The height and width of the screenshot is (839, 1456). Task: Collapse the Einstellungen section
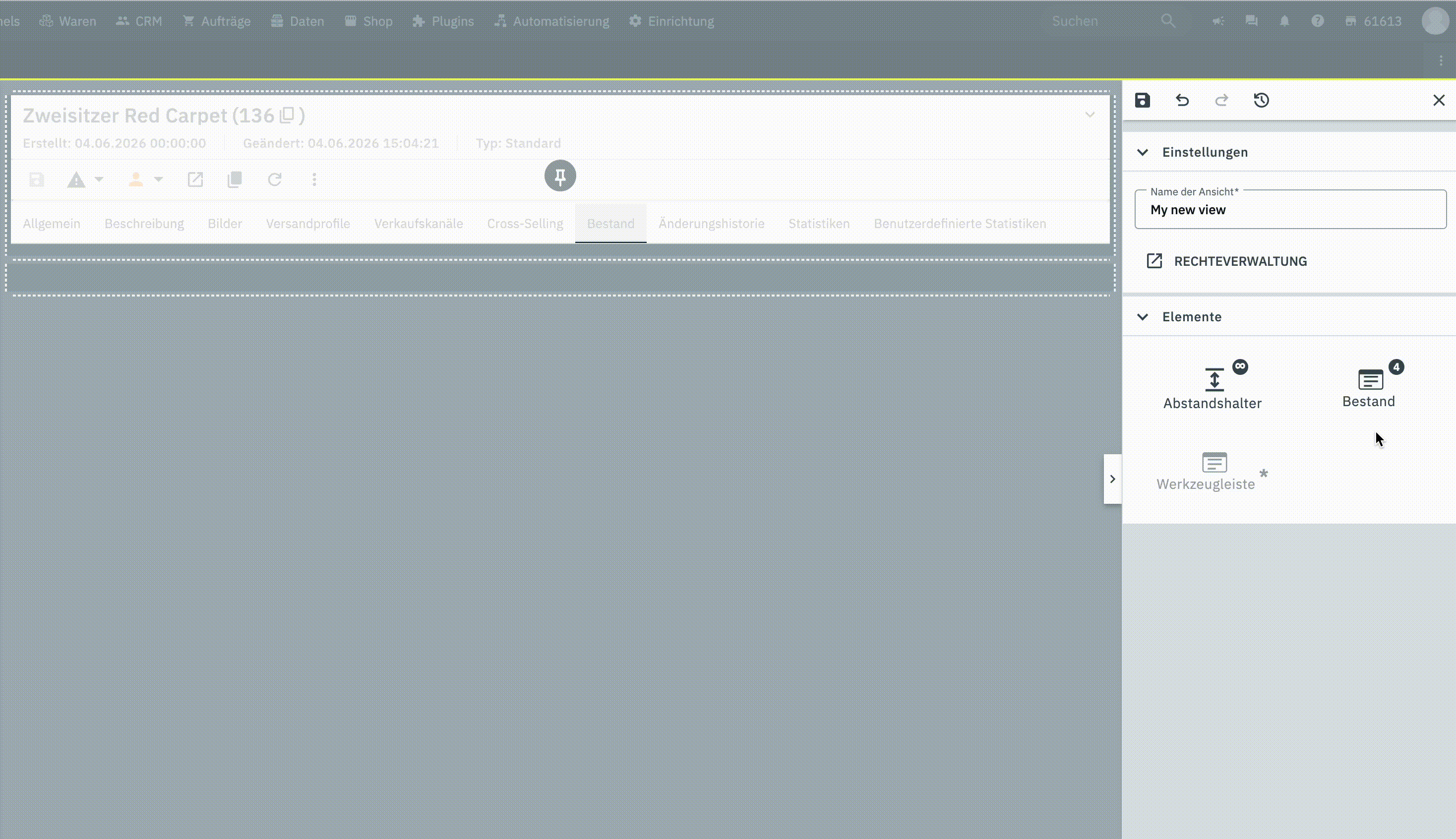click(x=1142, y=152)
